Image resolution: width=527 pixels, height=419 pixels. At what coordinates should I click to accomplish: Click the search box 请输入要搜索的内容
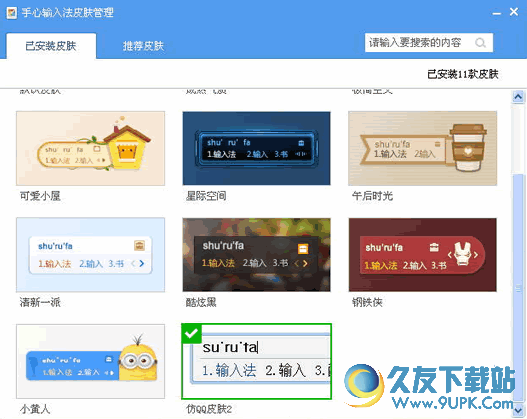tap(429, 43)
